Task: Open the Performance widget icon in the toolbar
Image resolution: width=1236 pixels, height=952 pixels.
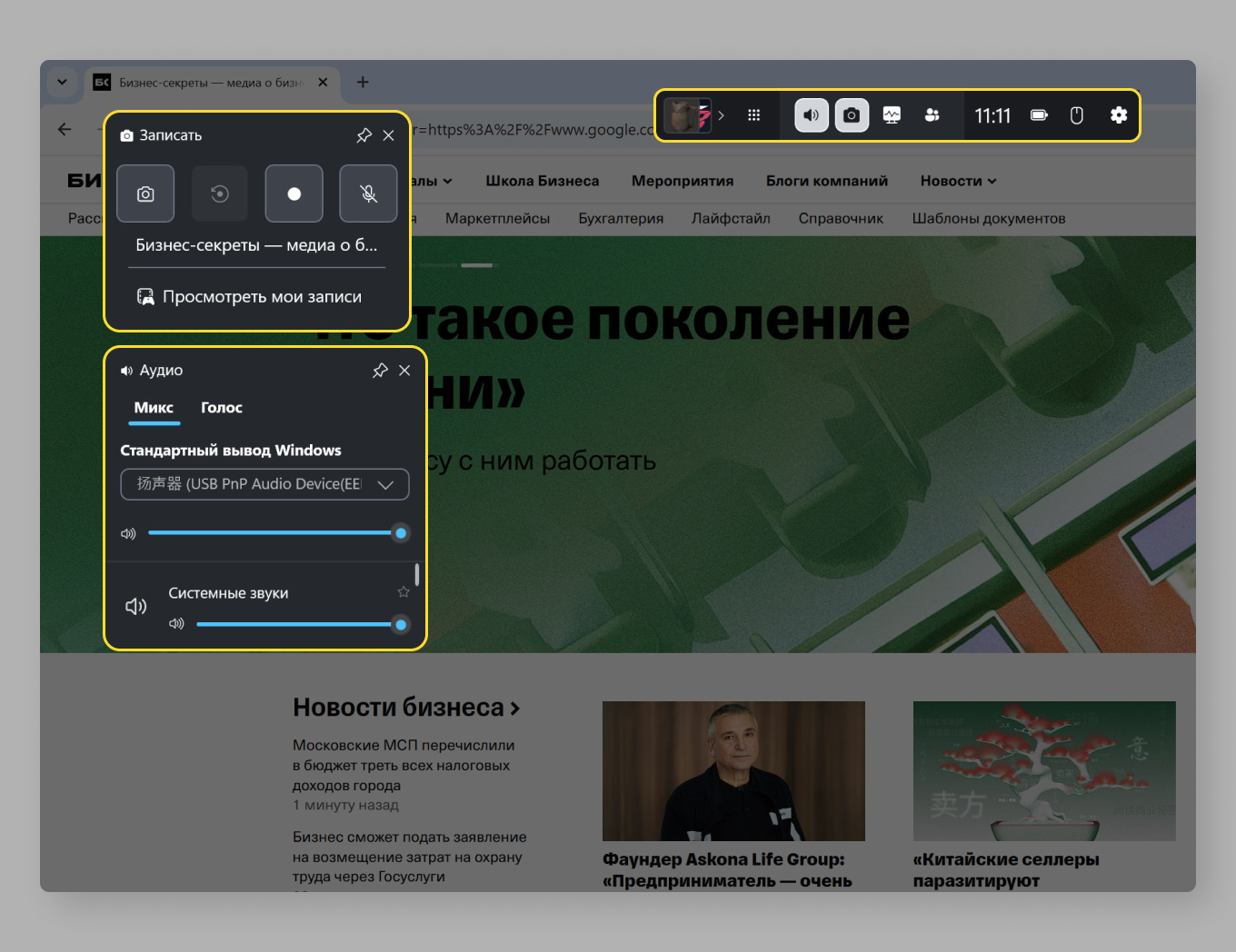Action: pos(892,115)
